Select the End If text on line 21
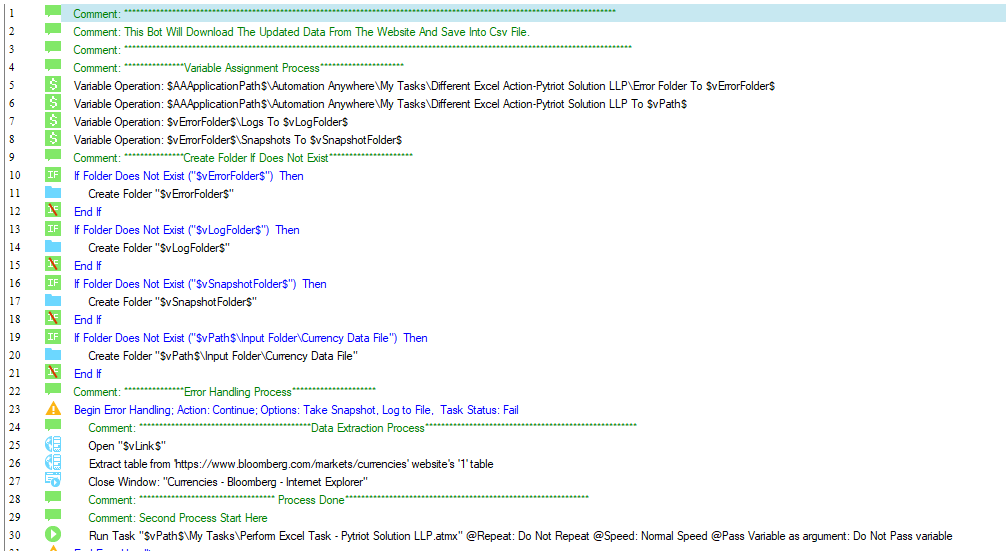The width and height of the screenshot is (1006, 551). pyautogui.click(x=87, y=374)
